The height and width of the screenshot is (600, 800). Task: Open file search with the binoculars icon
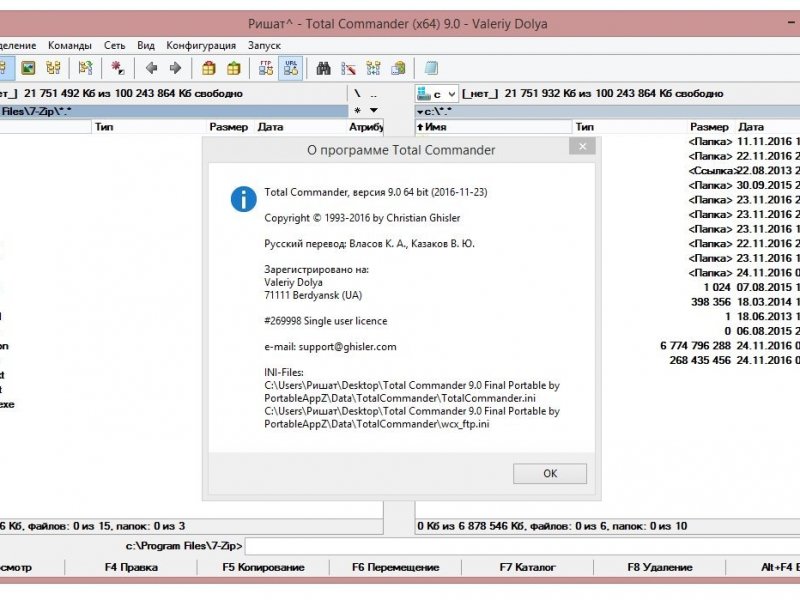tap(323, 68)
